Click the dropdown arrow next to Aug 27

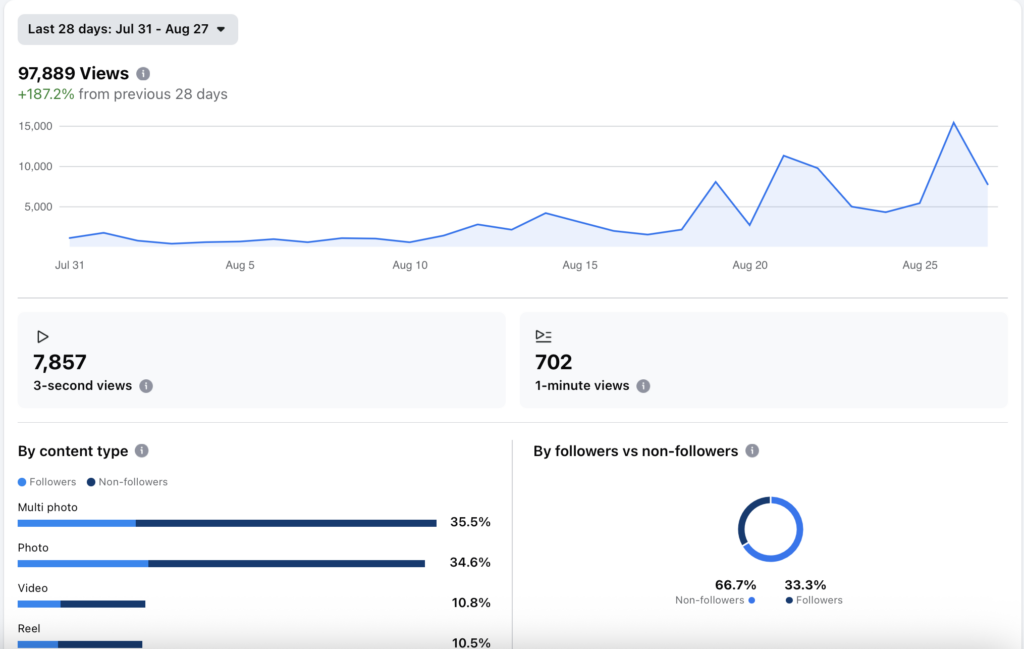[x=221, y=29]
